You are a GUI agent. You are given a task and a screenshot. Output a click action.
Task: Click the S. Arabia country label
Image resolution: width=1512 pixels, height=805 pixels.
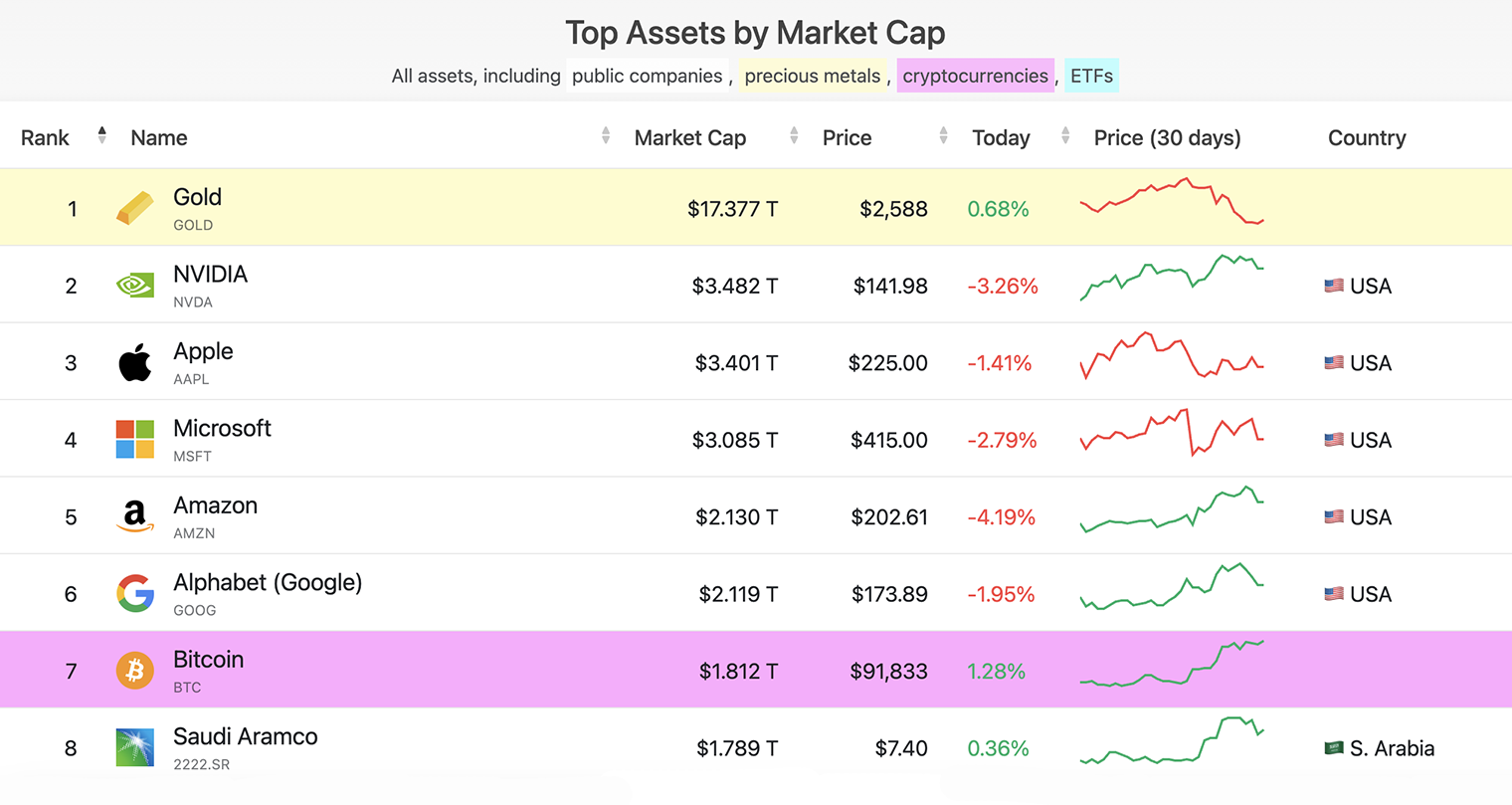tap(1392, 748)
